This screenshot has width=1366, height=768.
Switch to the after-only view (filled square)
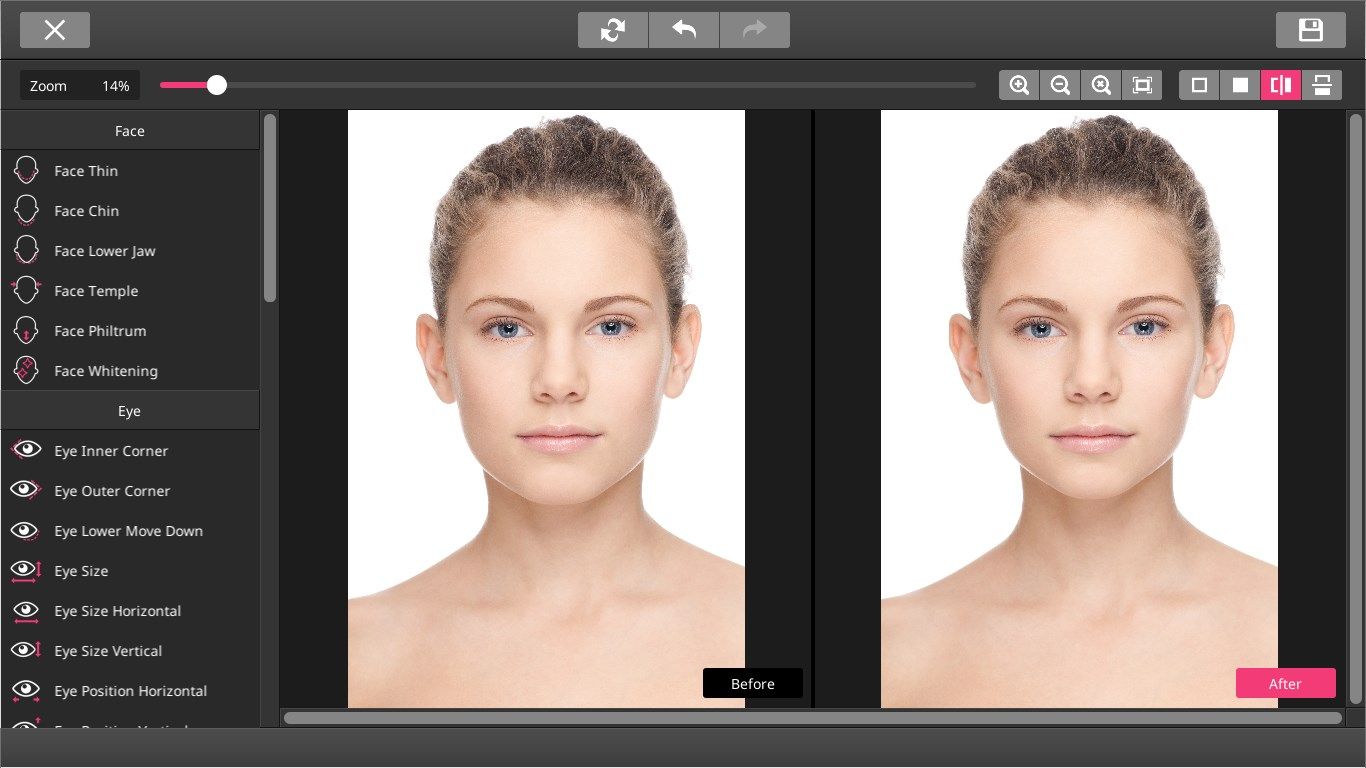pyautogui.click(x=1240, y=85)
